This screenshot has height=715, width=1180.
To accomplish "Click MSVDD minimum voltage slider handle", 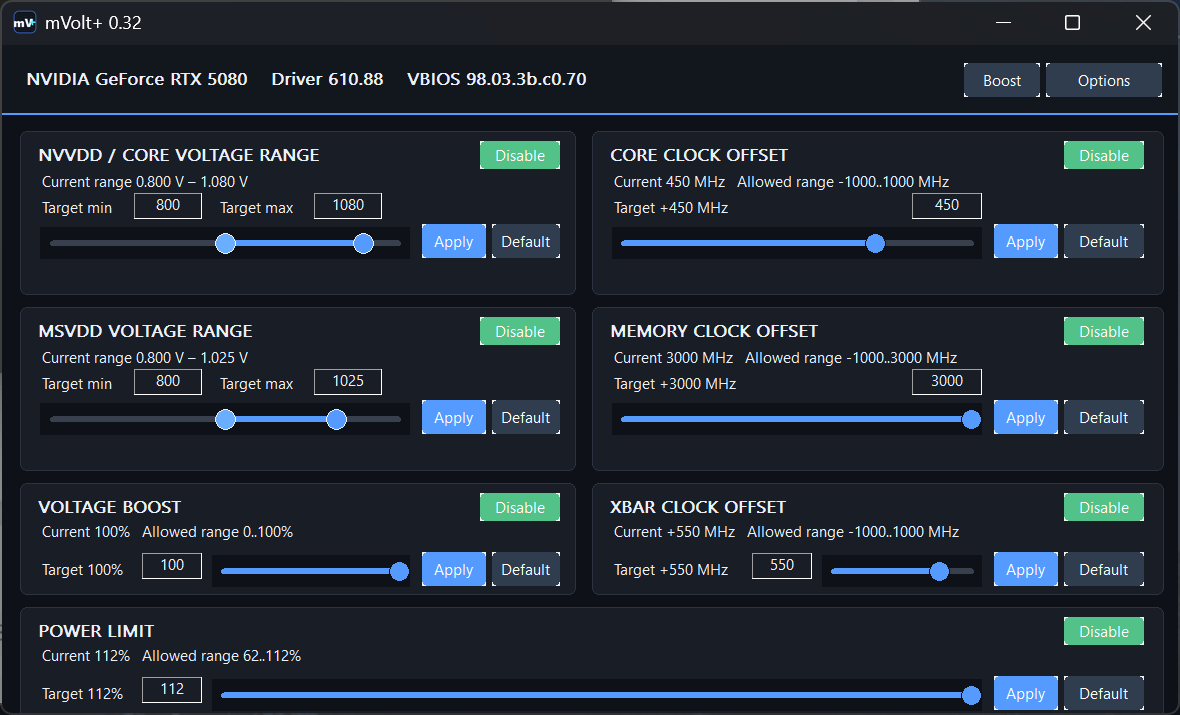I will (225, 419).
